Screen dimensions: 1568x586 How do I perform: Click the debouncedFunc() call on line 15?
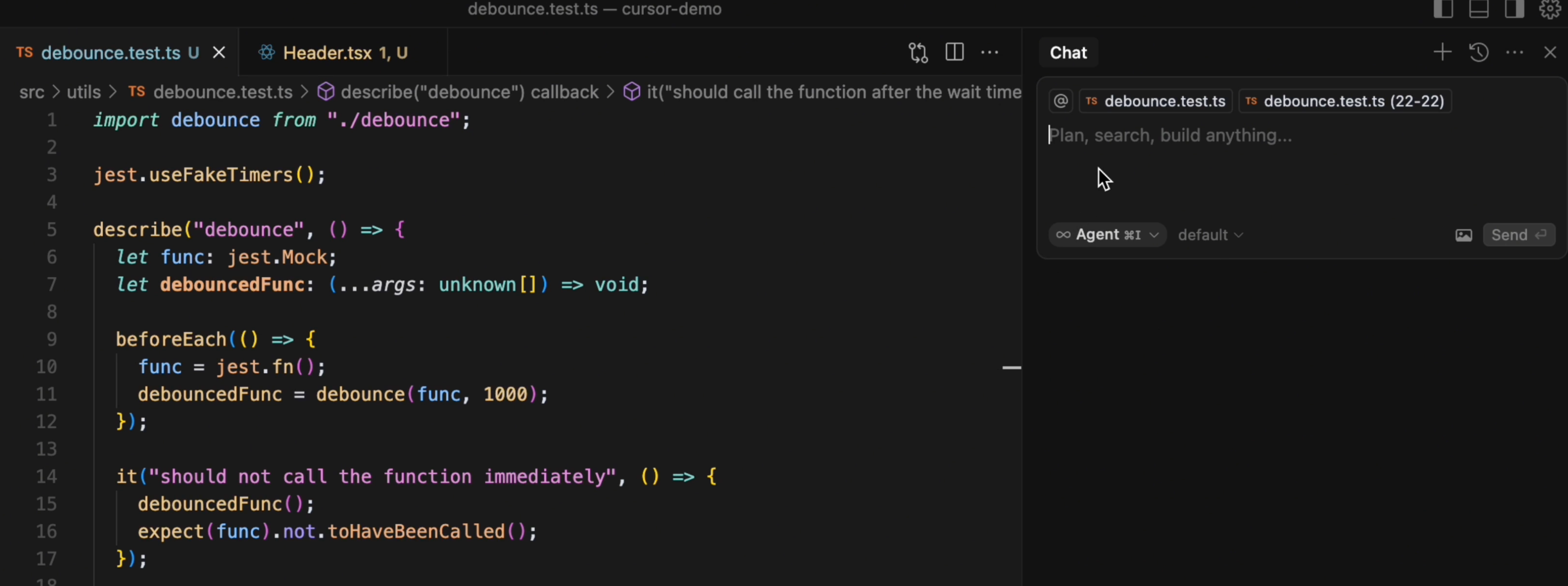[226, 504]
